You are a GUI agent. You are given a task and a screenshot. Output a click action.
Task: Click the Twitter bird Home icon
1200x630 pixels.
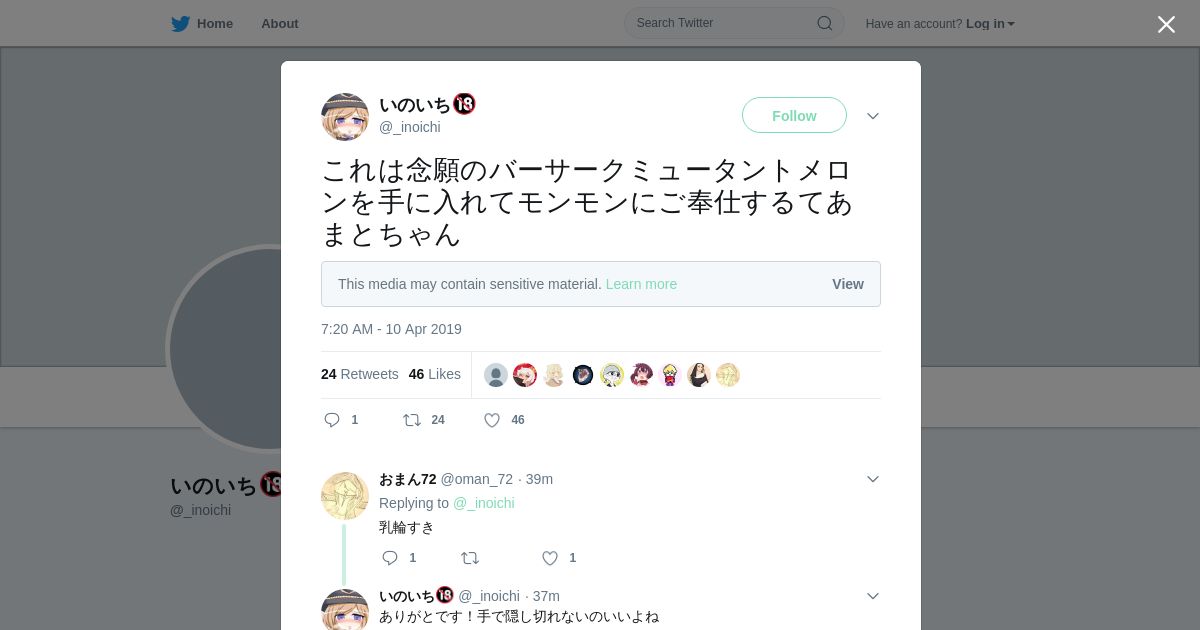[x=180, y=24]
